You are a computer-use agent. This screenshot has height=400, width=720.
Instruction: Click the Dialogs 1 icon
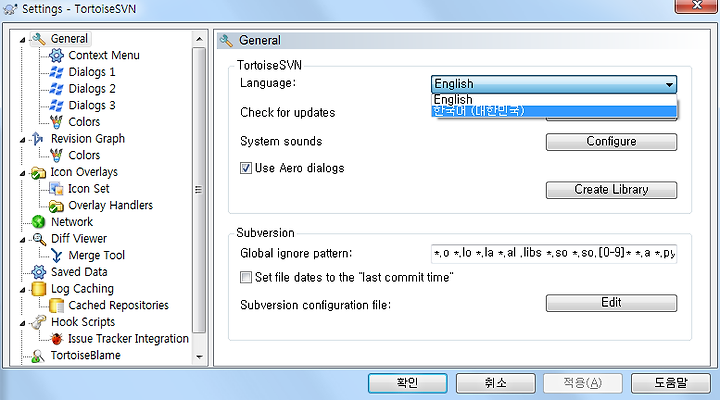point(56,72)
